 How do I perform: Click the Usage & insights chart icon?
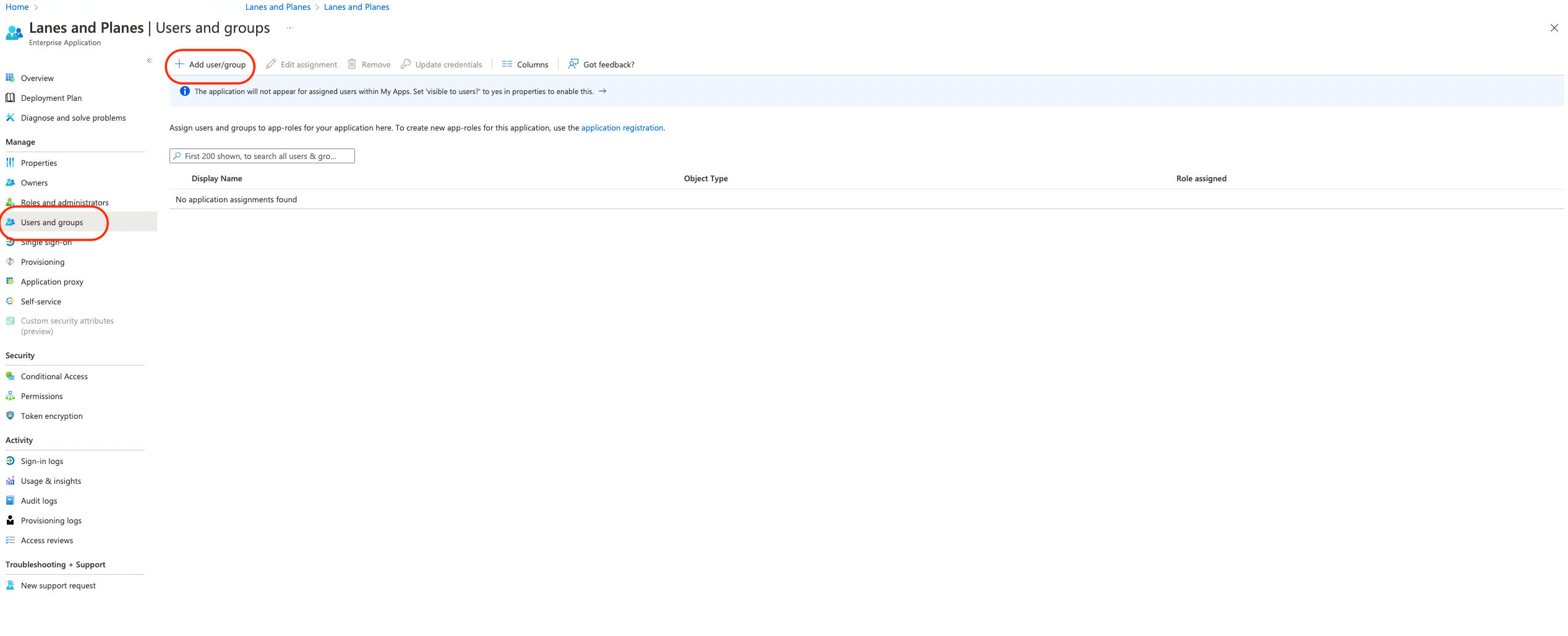pos(10,481)
